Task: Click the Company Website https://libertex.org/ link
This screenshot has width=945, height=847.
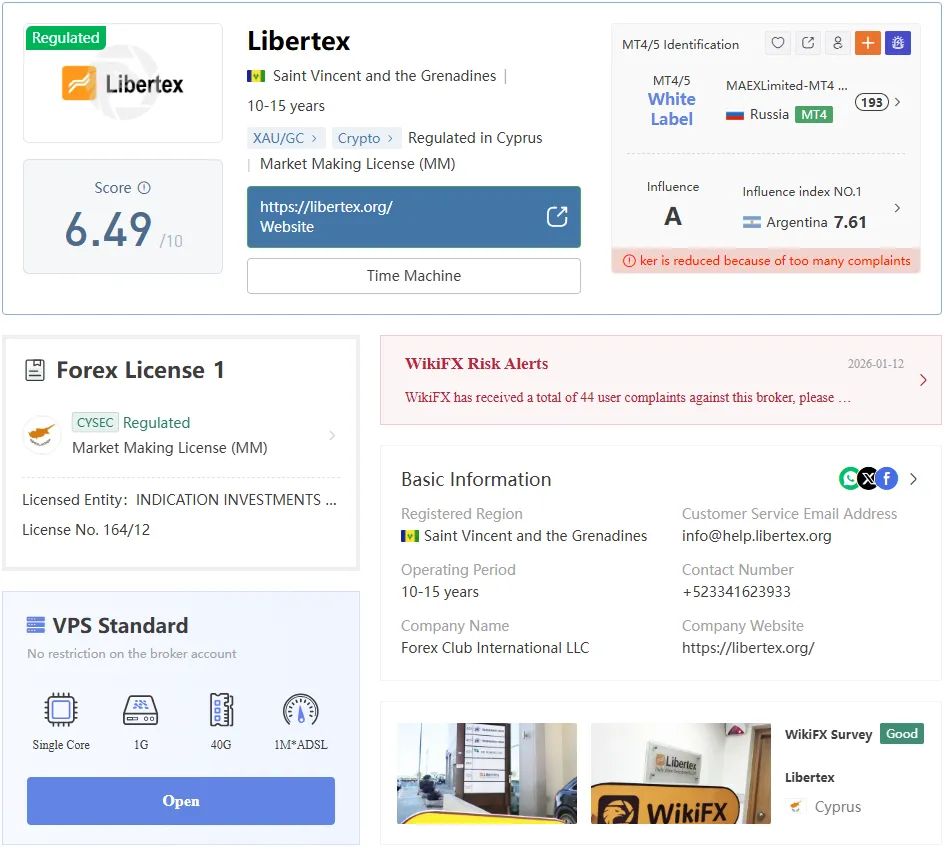Action: [x=748, y=648]
